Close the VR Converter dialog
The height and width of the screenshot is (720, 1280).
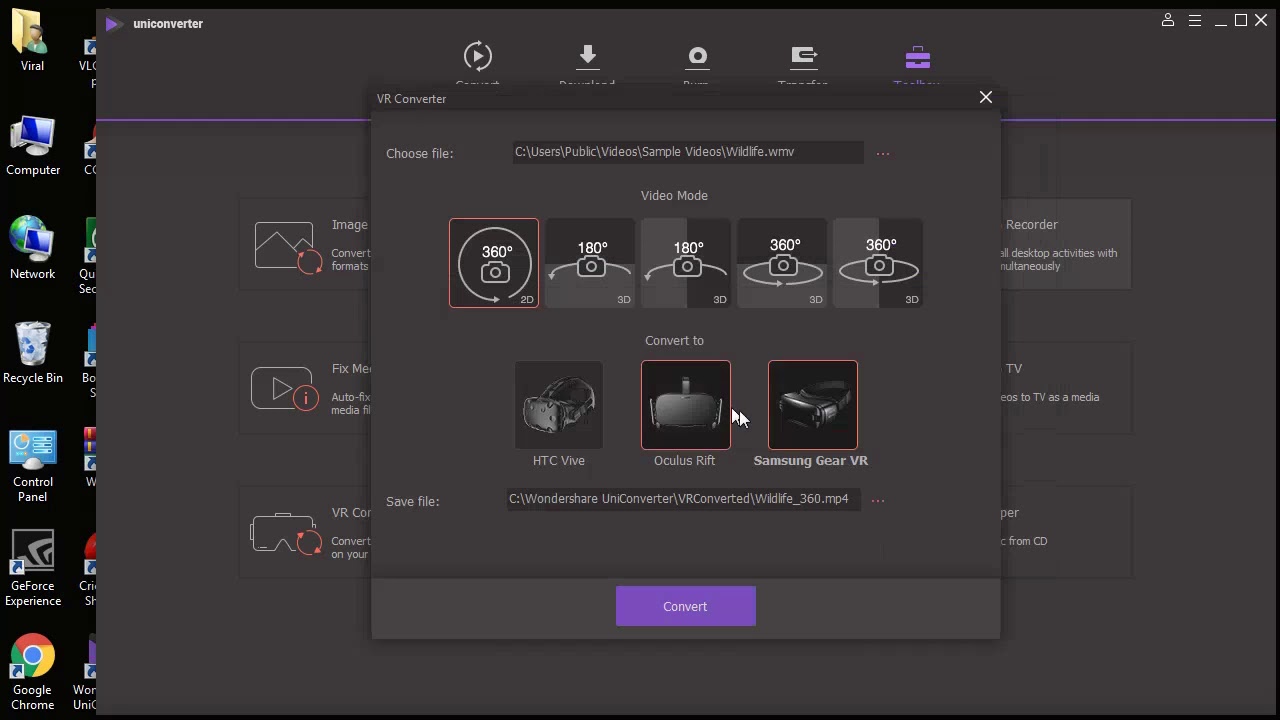coord(986,97)
